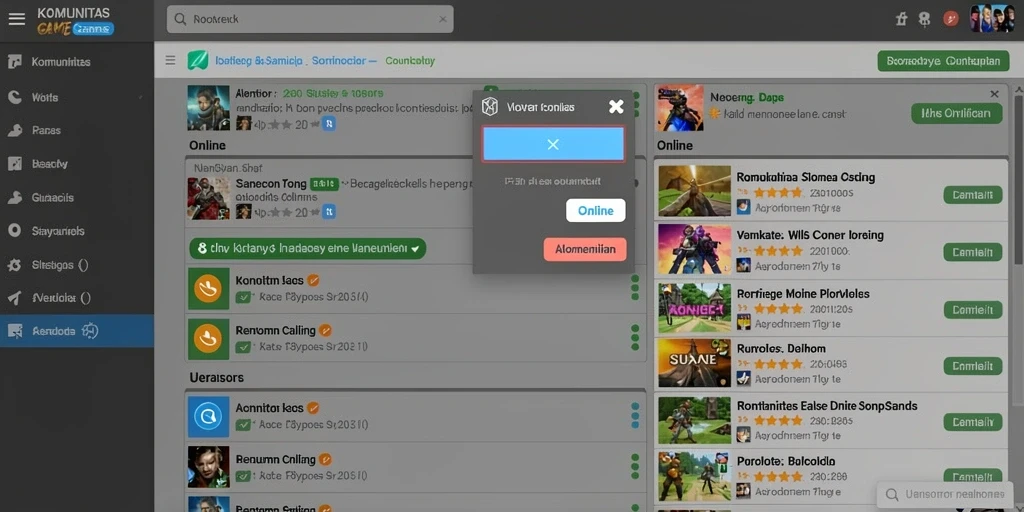This screenshot has height=512, width=1024.
Task: Expand the list menu icon left of breadcrumb
Action: [x=170, y=61]
